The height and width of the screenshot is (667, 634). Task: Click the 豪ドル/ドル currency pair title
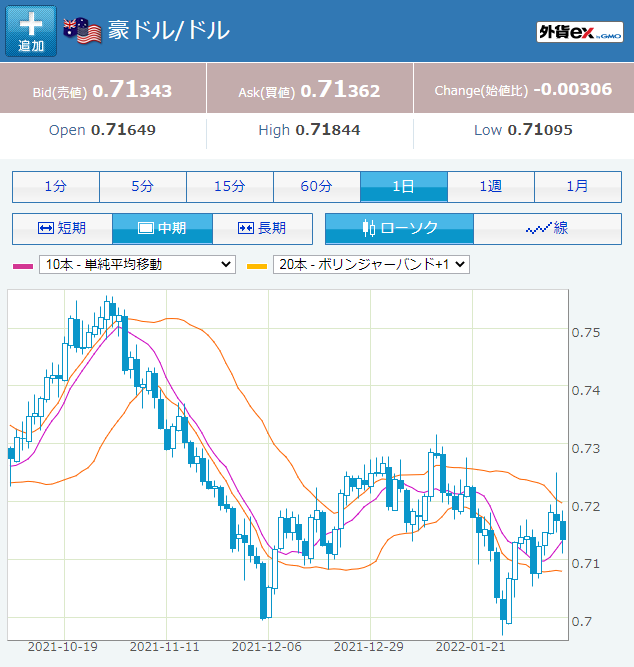coord(169,31)
